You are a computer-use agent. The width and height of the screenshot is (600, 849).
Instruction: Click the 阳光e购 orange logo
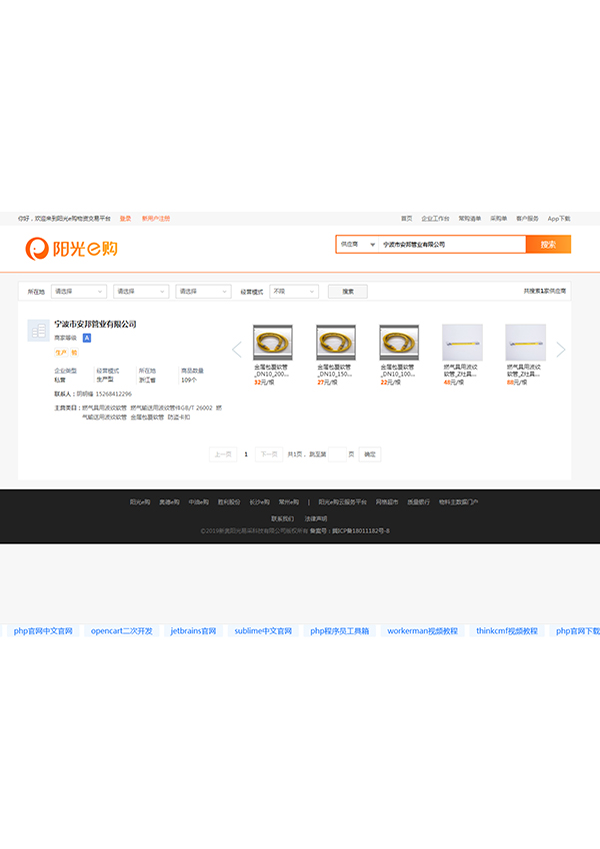tap(71, 249)
